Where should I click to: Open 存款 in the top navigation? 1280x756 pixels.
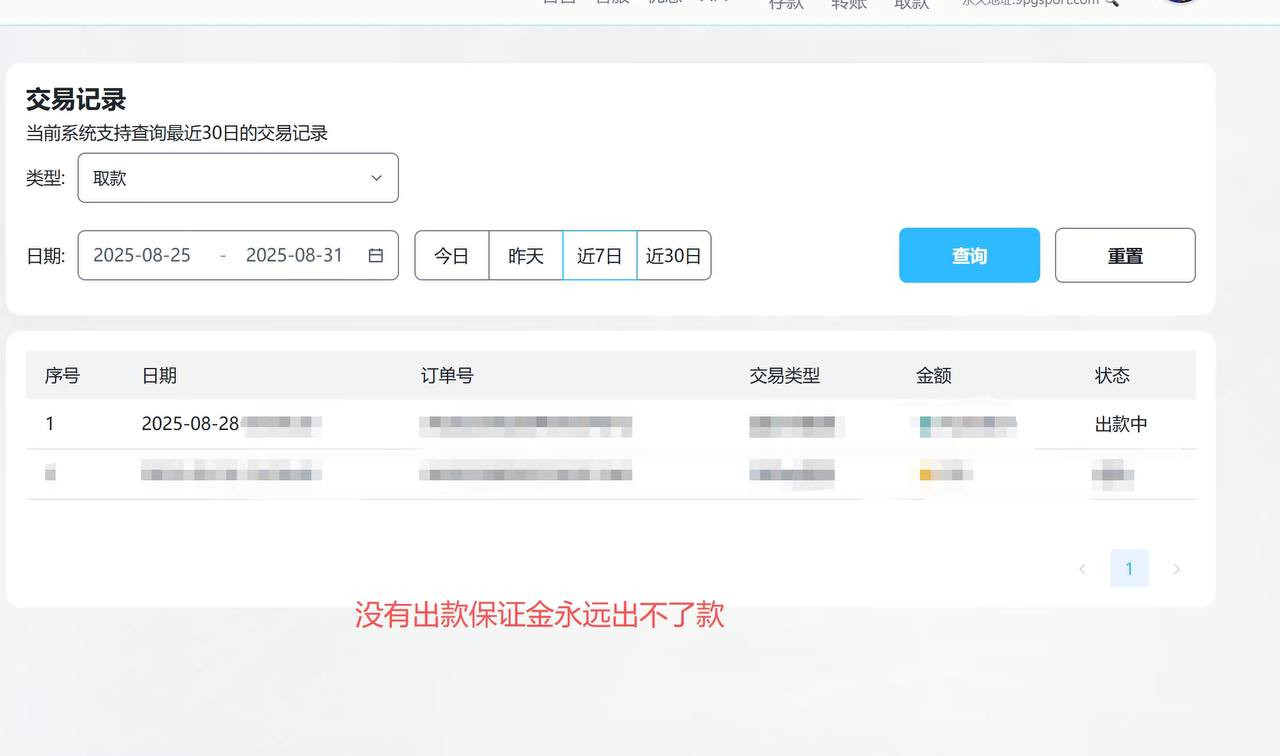click(x=786, y=4)
